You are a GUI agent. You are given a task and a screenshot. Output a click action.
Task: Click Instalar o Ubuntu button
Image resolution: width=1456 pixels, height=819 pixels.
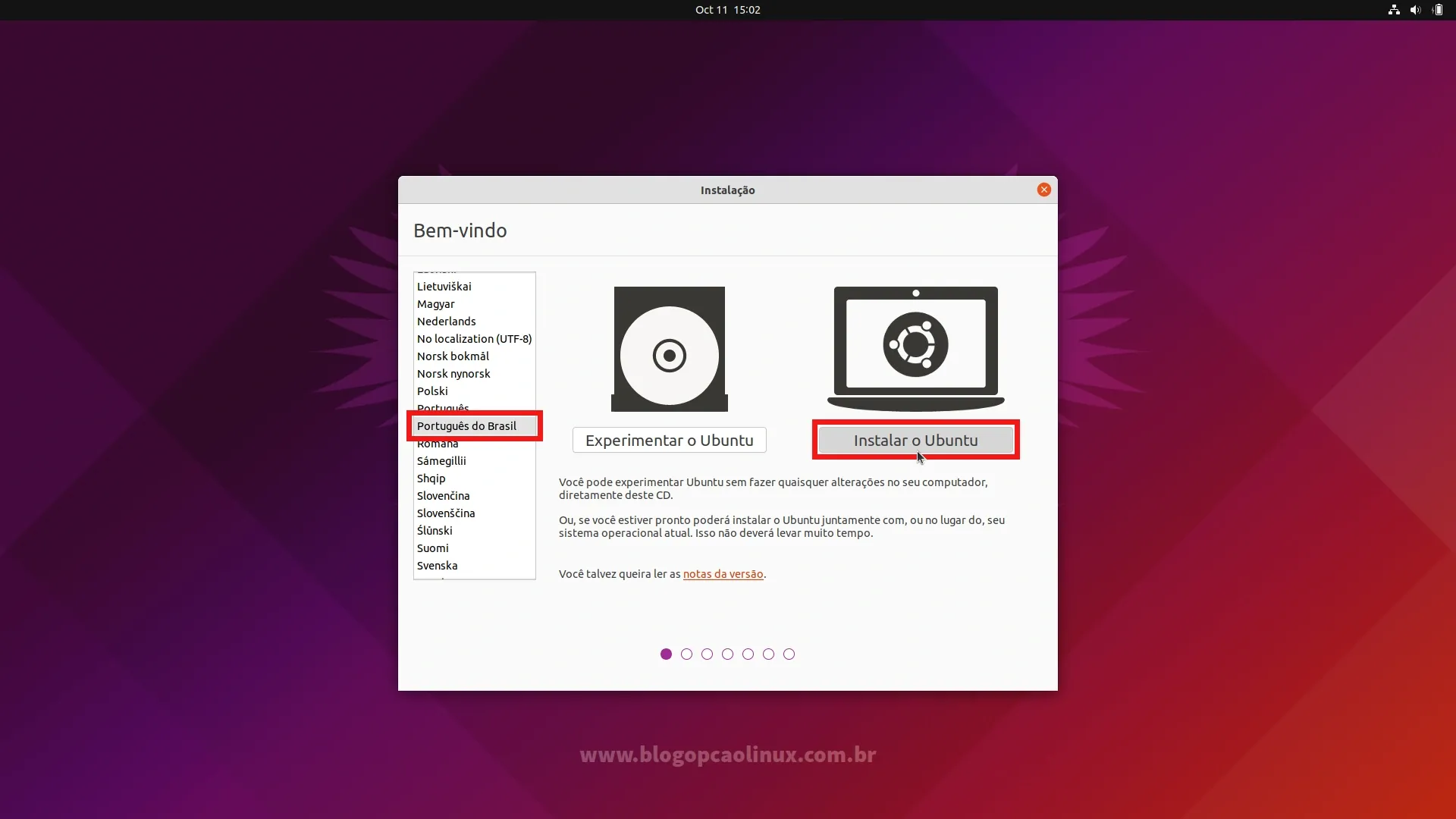pos(915,439)
